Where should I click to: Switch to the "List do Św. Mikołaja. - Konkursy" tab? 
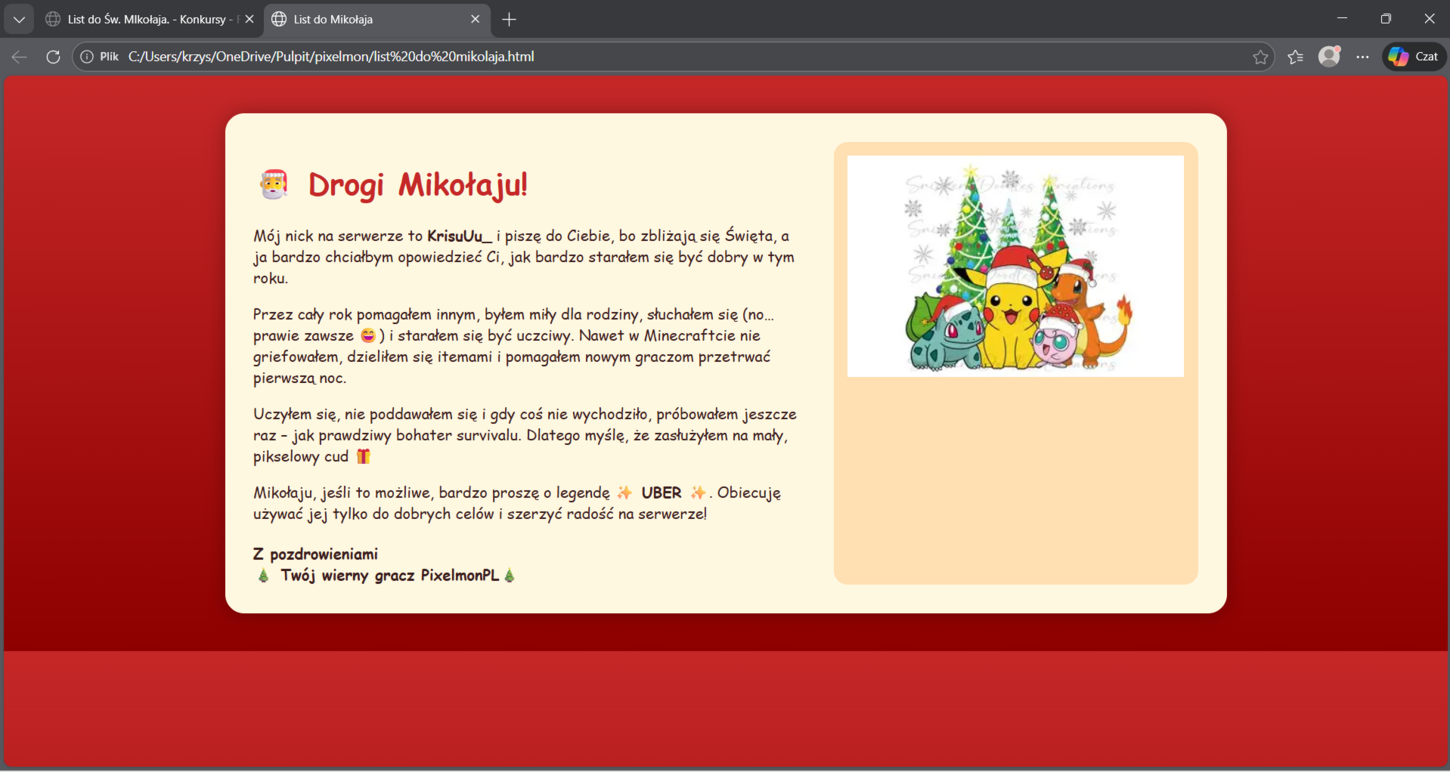148,19
